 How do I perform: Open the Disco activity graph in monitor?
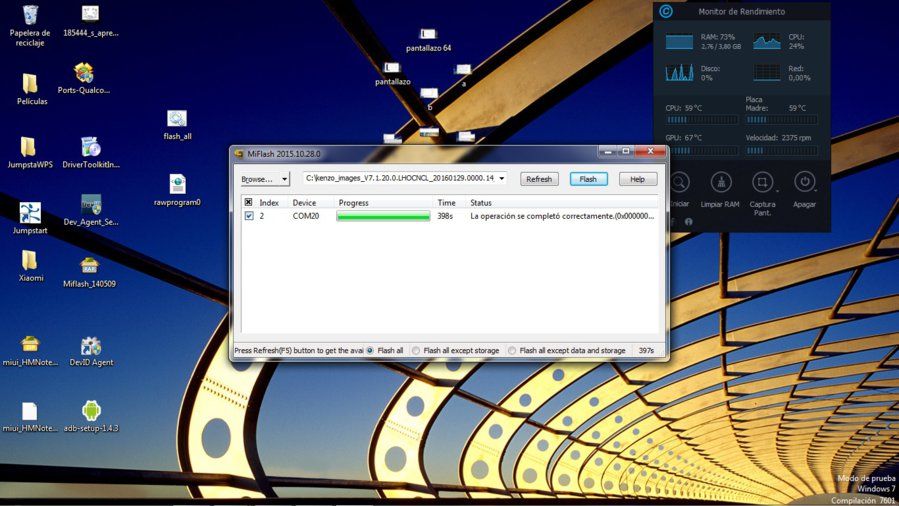pos(679,73)
